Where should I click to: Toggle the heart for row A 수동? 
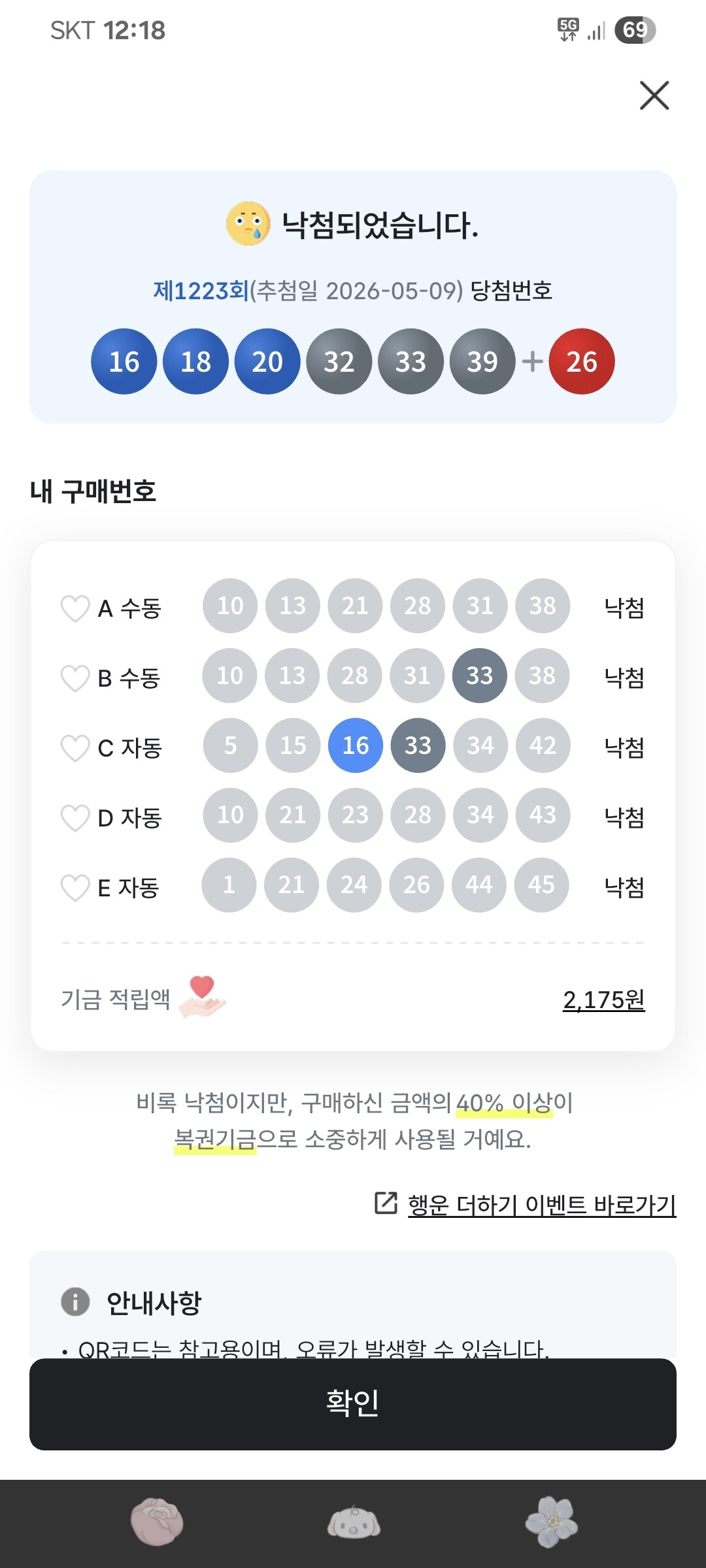75,608
